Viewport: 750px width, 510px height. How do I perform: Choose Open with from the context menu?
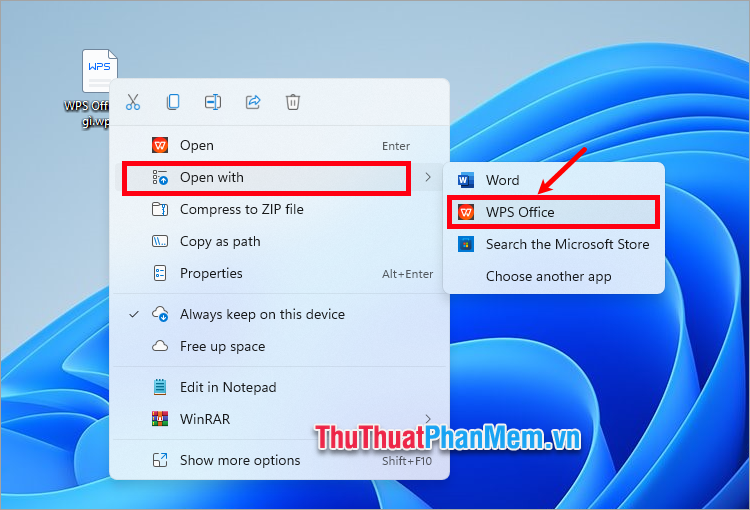click(280, 177)
